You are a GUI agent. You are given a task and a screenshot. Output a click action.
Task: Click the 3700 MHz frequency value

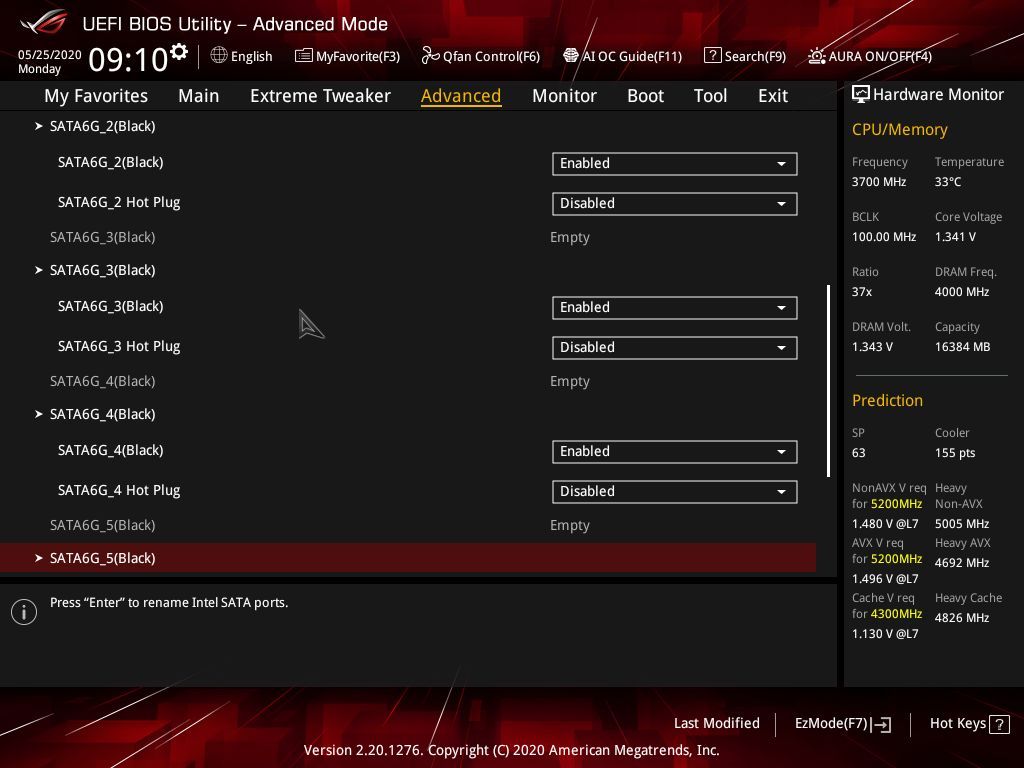(878, 182)
